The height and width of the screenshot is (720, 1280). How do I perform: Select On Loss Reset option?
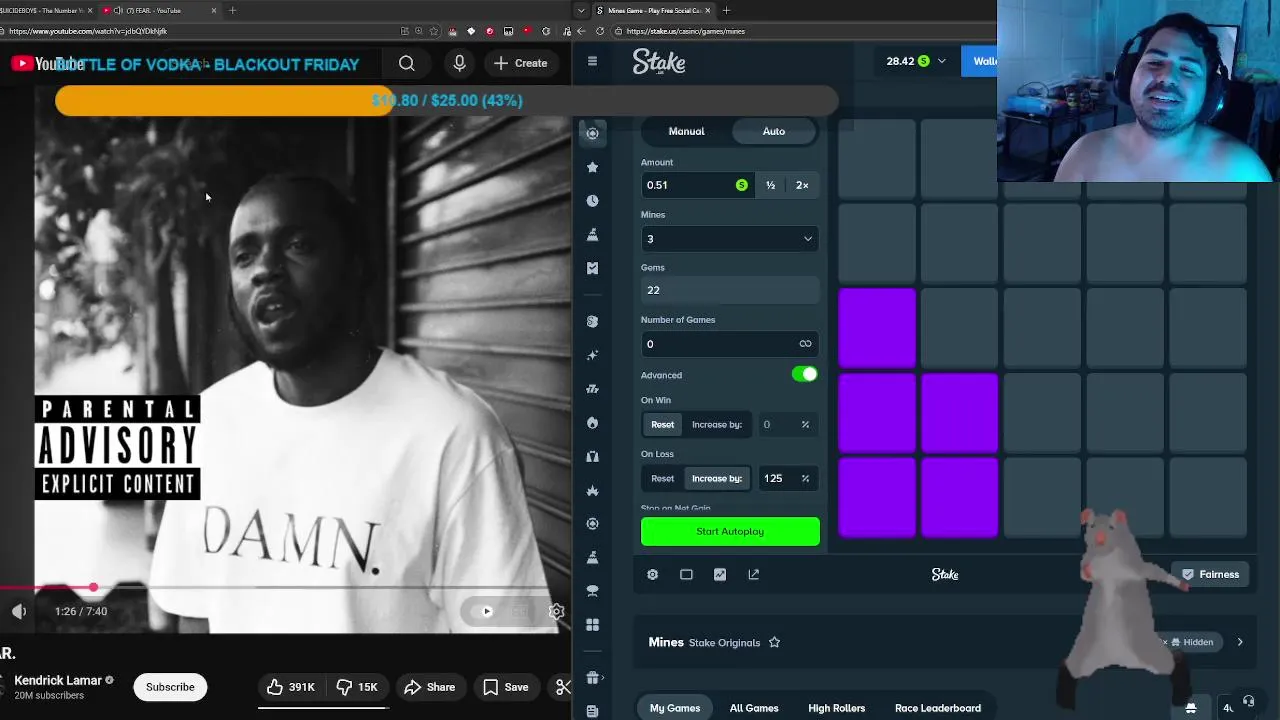(x=663, y=478)
